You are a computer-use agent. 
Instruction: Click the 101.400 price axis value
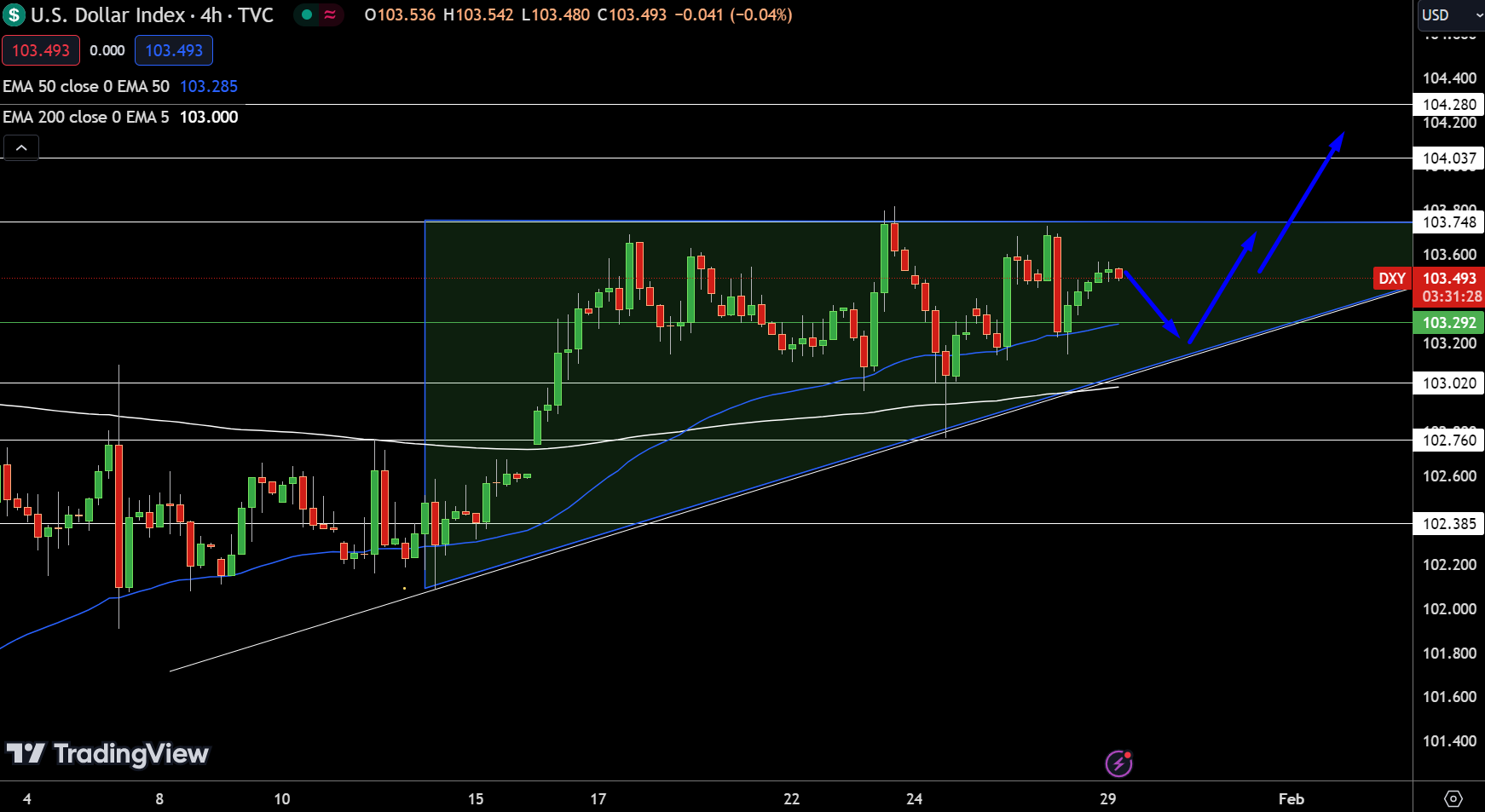click(1449, 741)
